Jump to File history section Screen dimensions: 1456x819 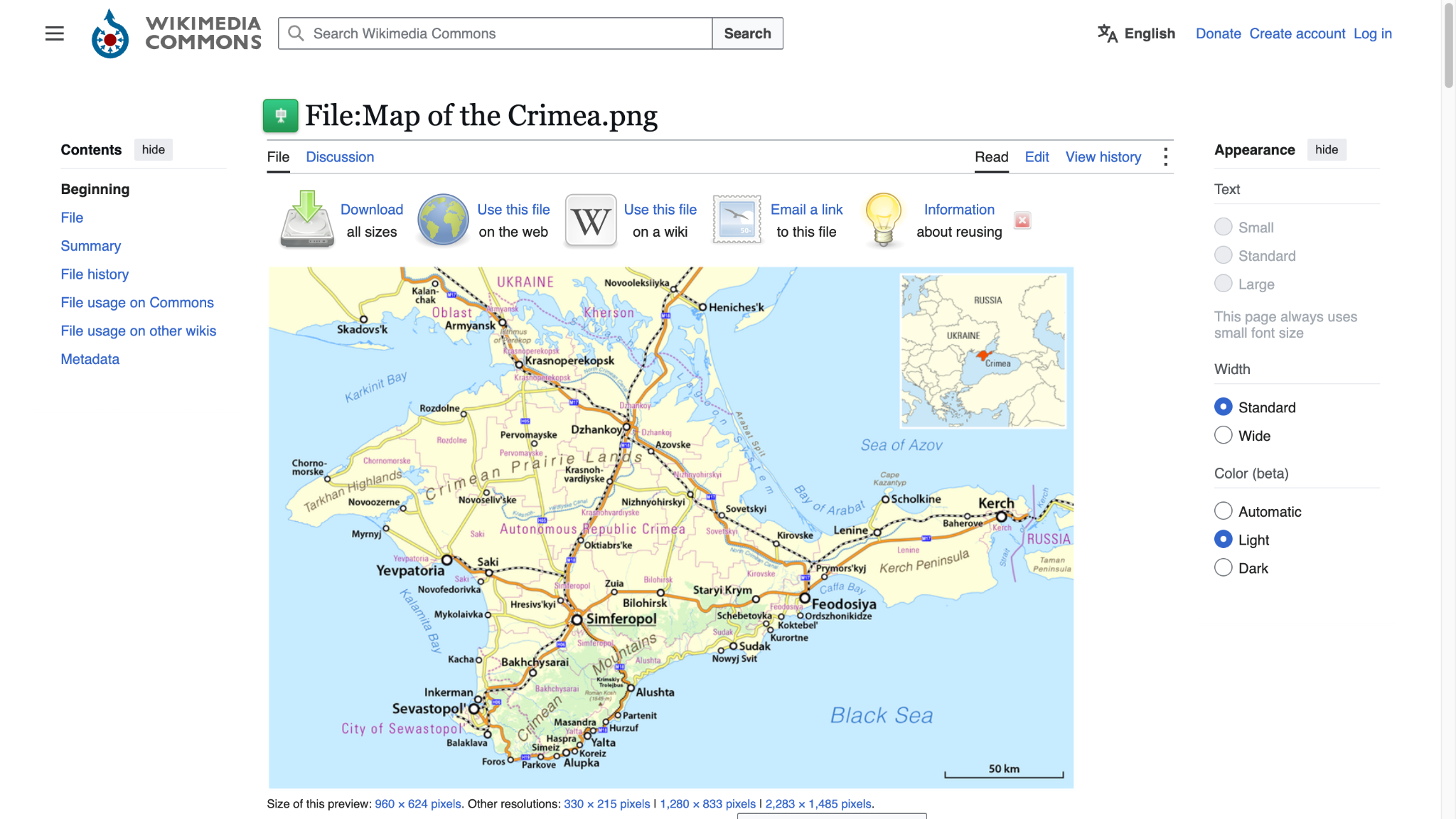coord(95,274)
